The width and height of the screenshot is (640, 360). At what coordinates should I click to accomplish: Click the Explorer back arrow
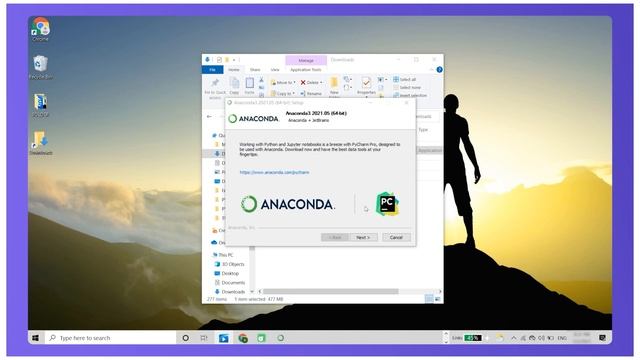click(209, 117)
